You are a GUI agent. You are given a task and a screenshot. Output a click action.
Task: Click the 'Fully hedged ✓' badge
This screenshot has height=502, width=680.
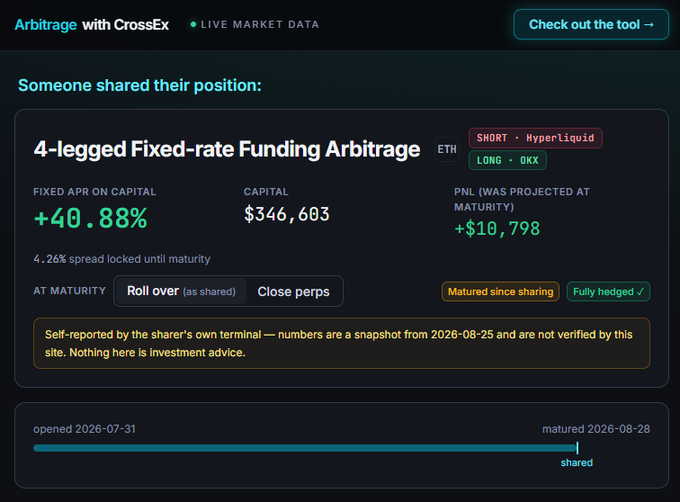[x=608, y=292]
